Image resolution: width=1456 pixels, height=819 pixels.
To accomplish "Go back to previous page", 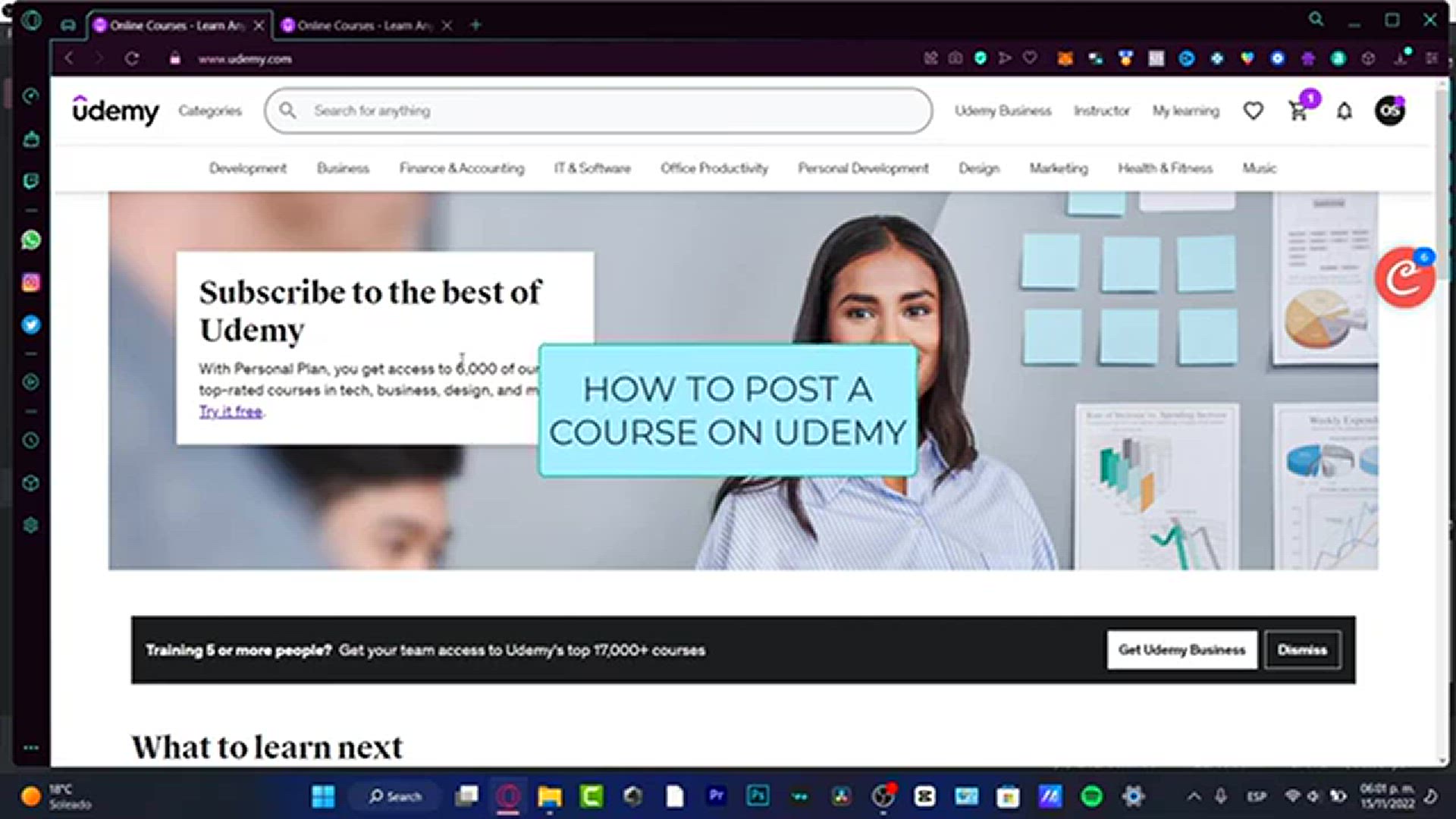I will tap(69, 58).
